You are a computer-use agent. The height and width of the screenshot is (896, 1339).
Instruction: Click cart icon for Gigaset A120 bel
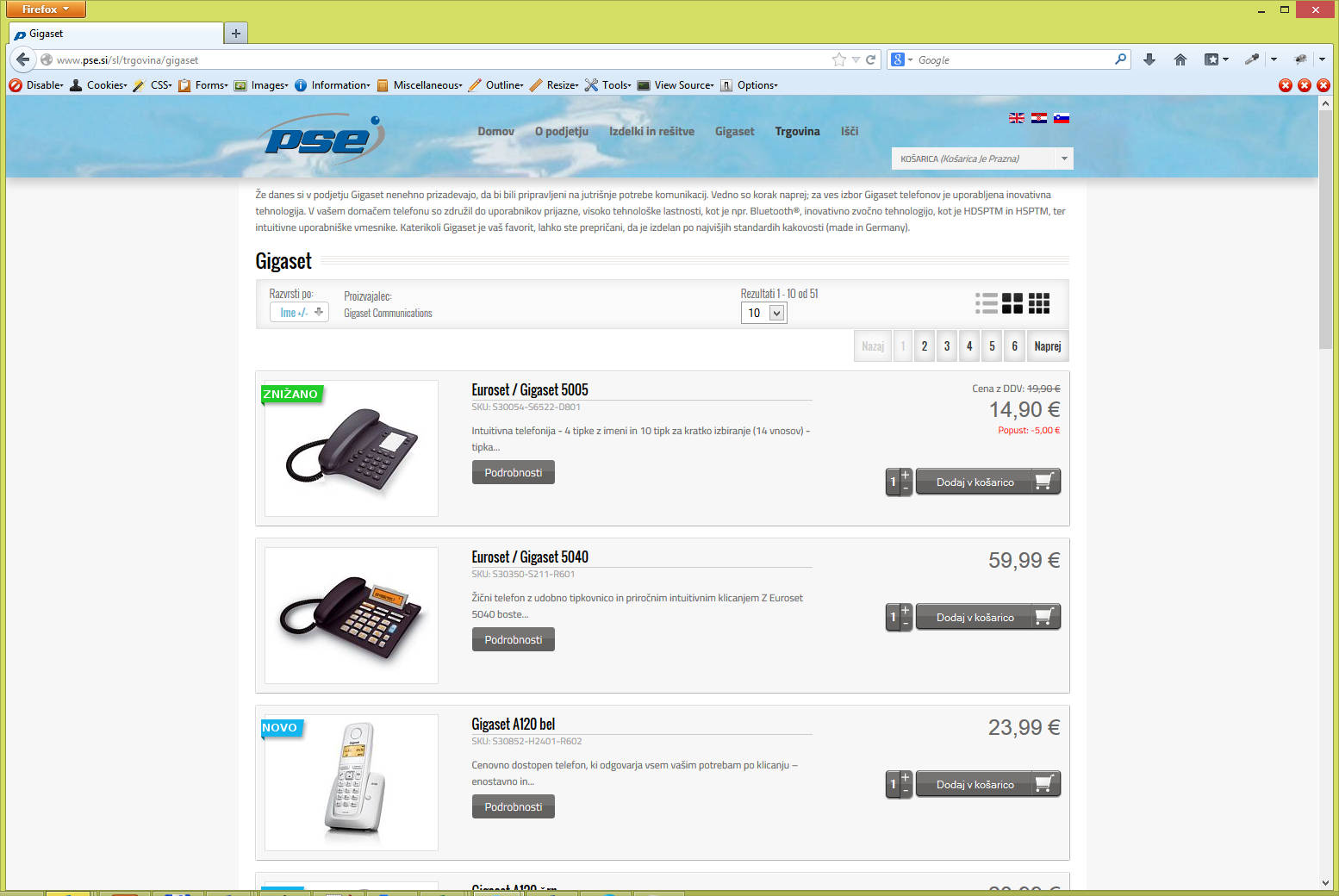[1044, 784]
